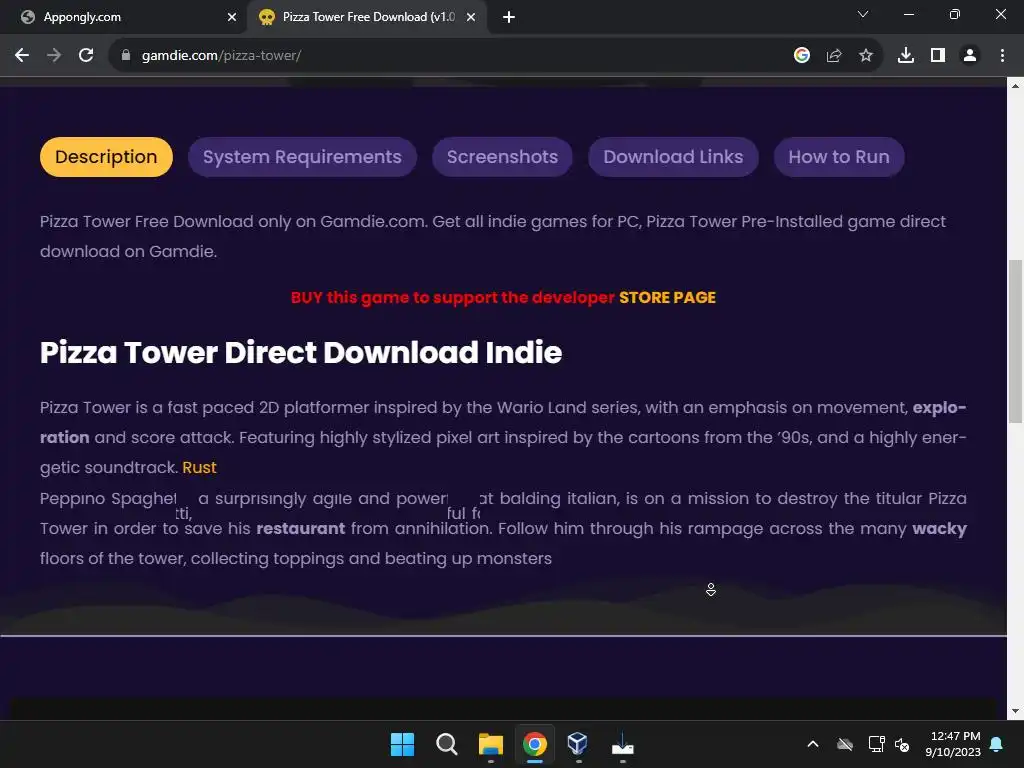Expand the tab search dropdown
This screenshot has height=768, width=1024.
pyautogui.click(x=863, y=14)
